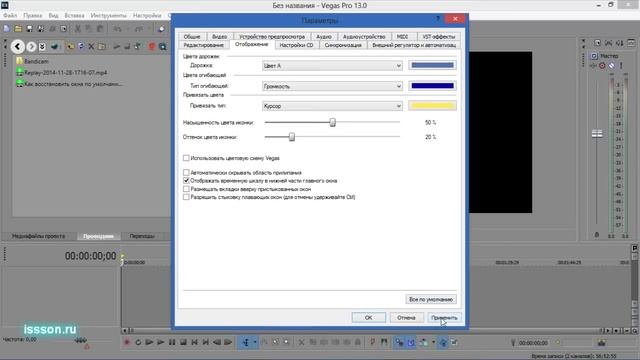Viewport: 640px width, 360px height.
Task: Click the OK button
Action: tap(369, 317)
